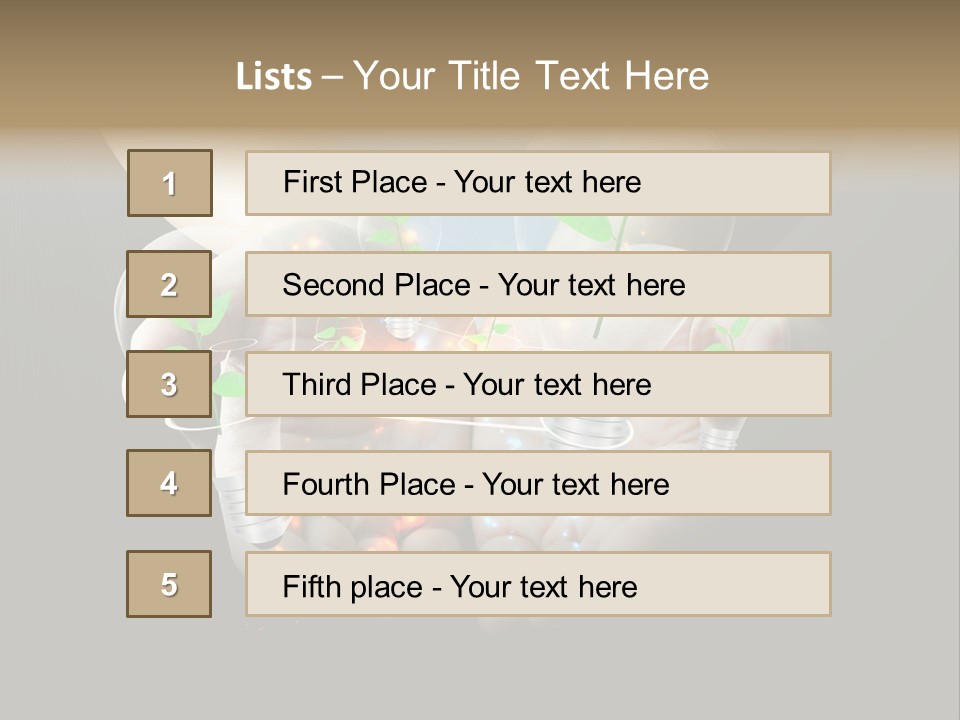
Task: Select the "Second Place" label text
Action: pos(375,285)
